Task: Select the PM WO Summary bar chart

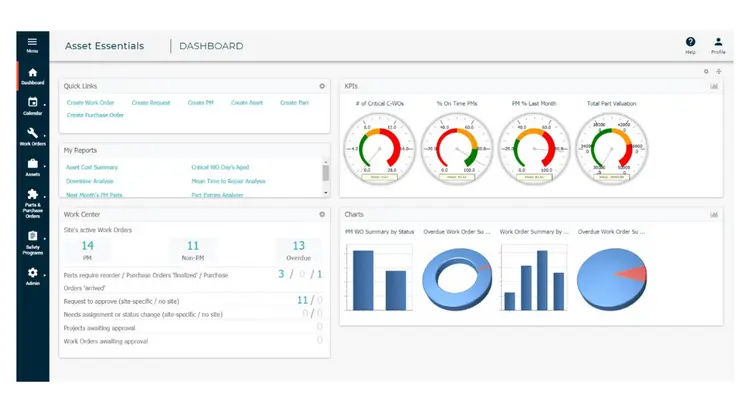Action: pos(379,278)
